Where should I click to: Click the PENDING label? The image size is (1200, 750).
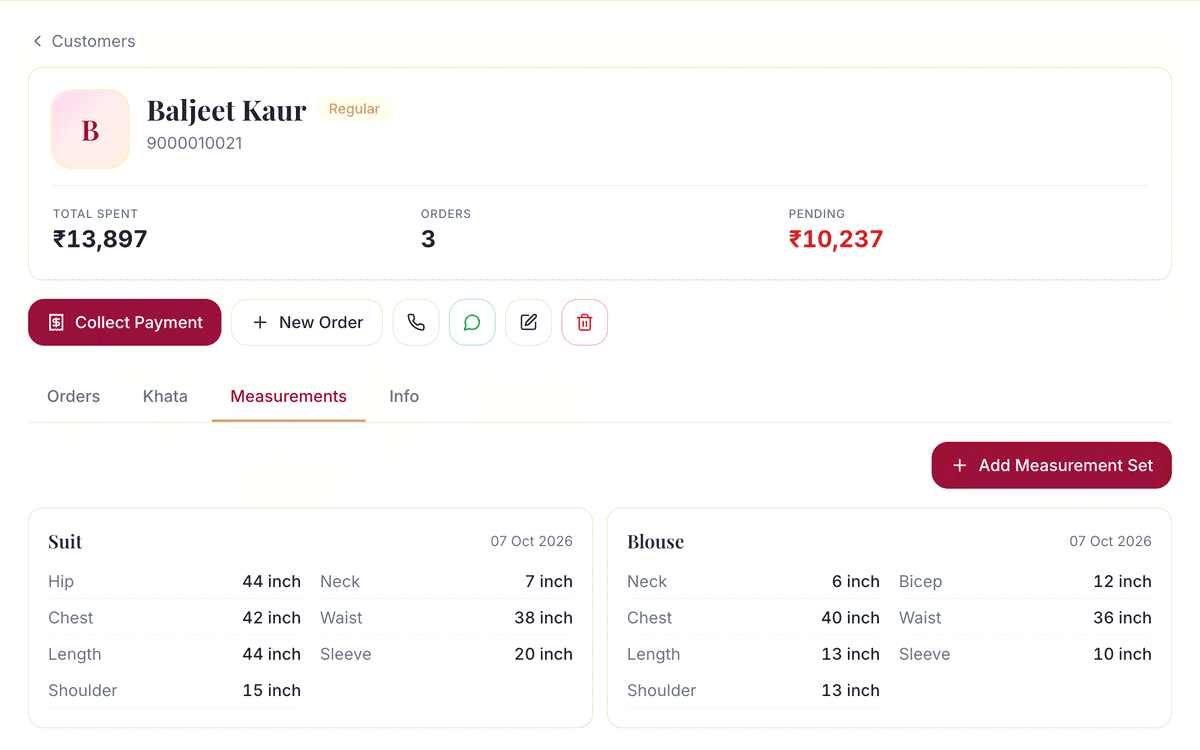tap(817, 214)
